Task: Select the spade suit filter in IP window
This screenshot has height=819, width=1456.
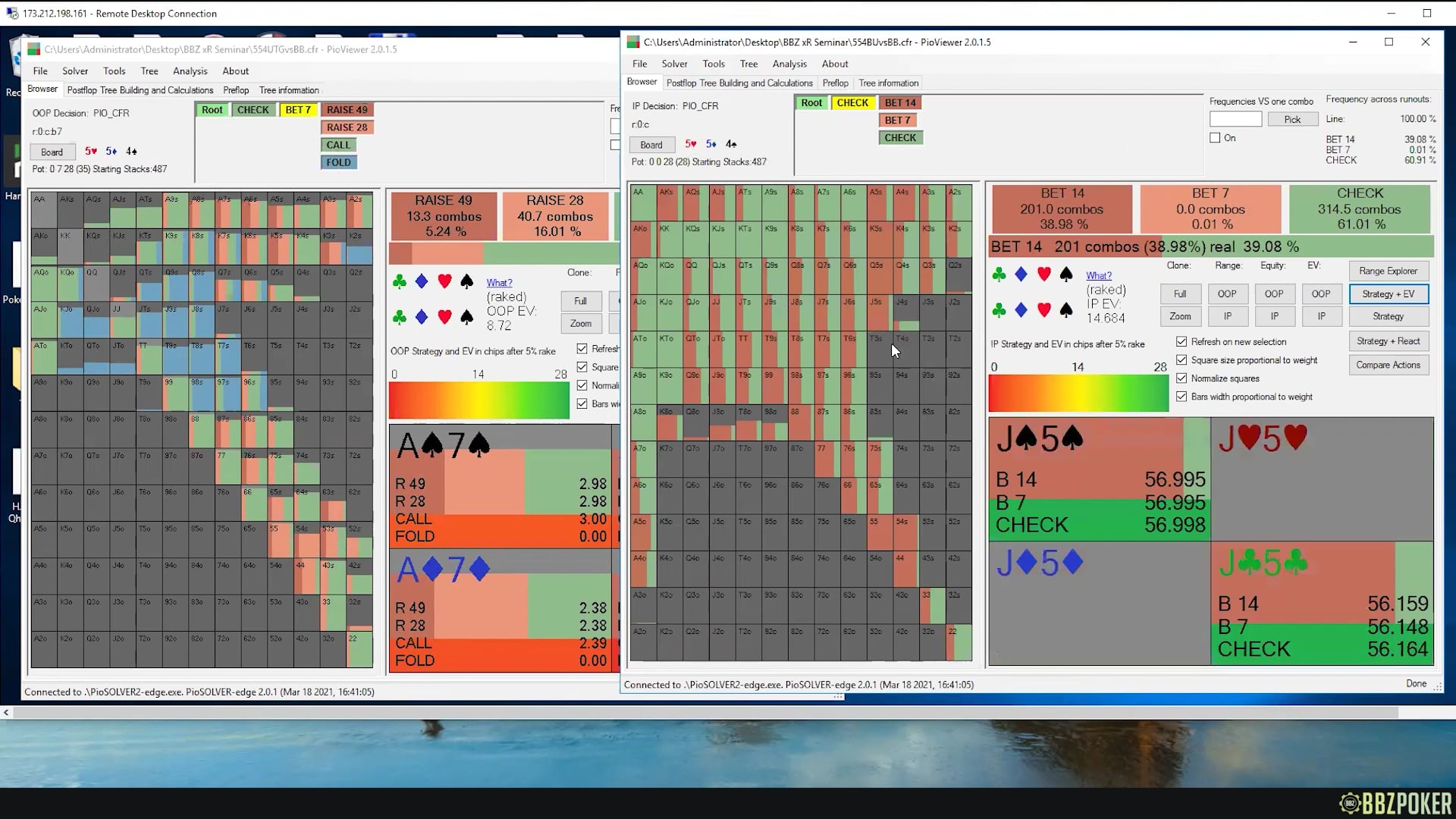Action: [x=1065, y=274]
